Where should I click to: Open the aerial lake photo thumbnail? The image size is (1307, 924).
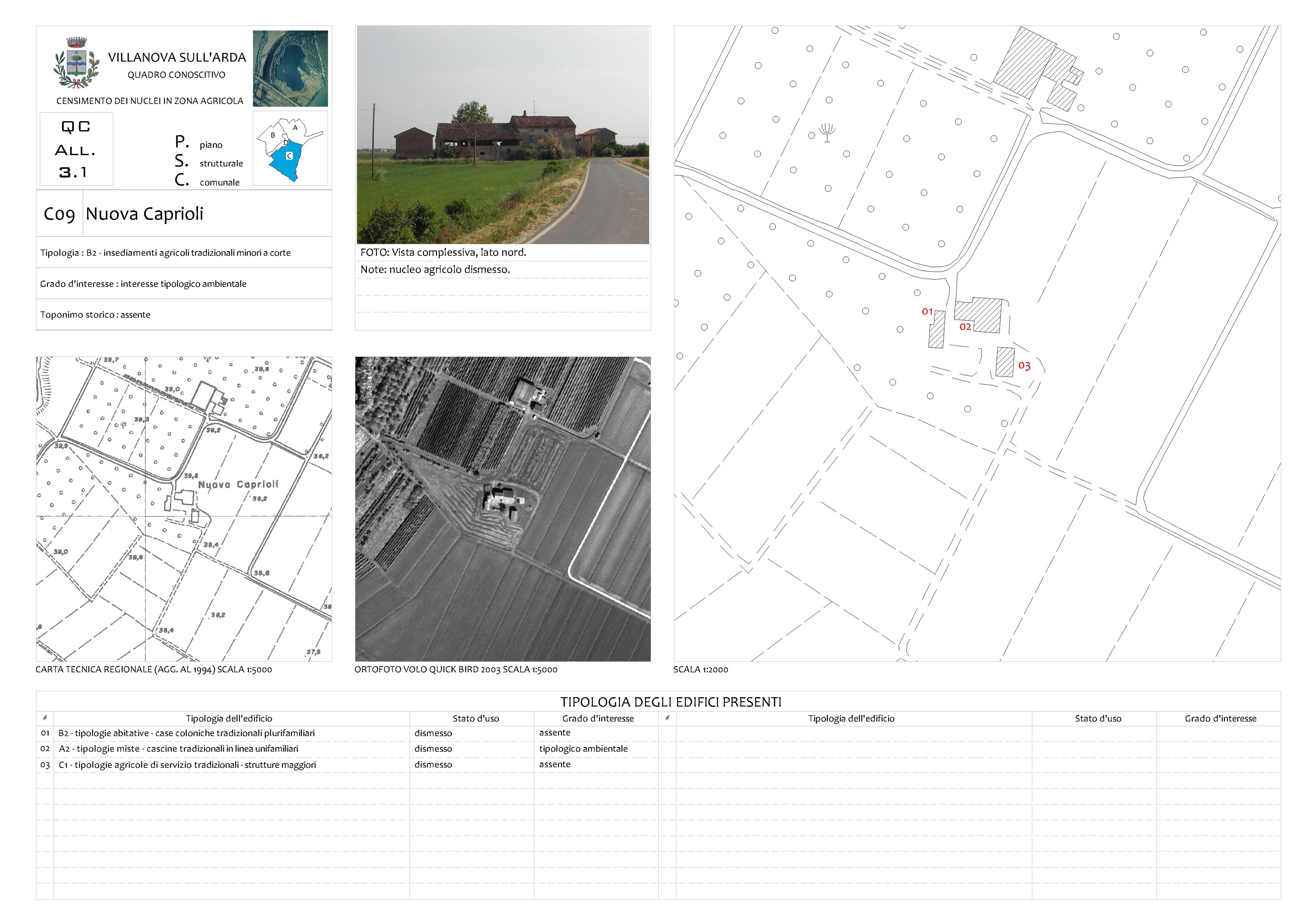click(x=290, y=68)
